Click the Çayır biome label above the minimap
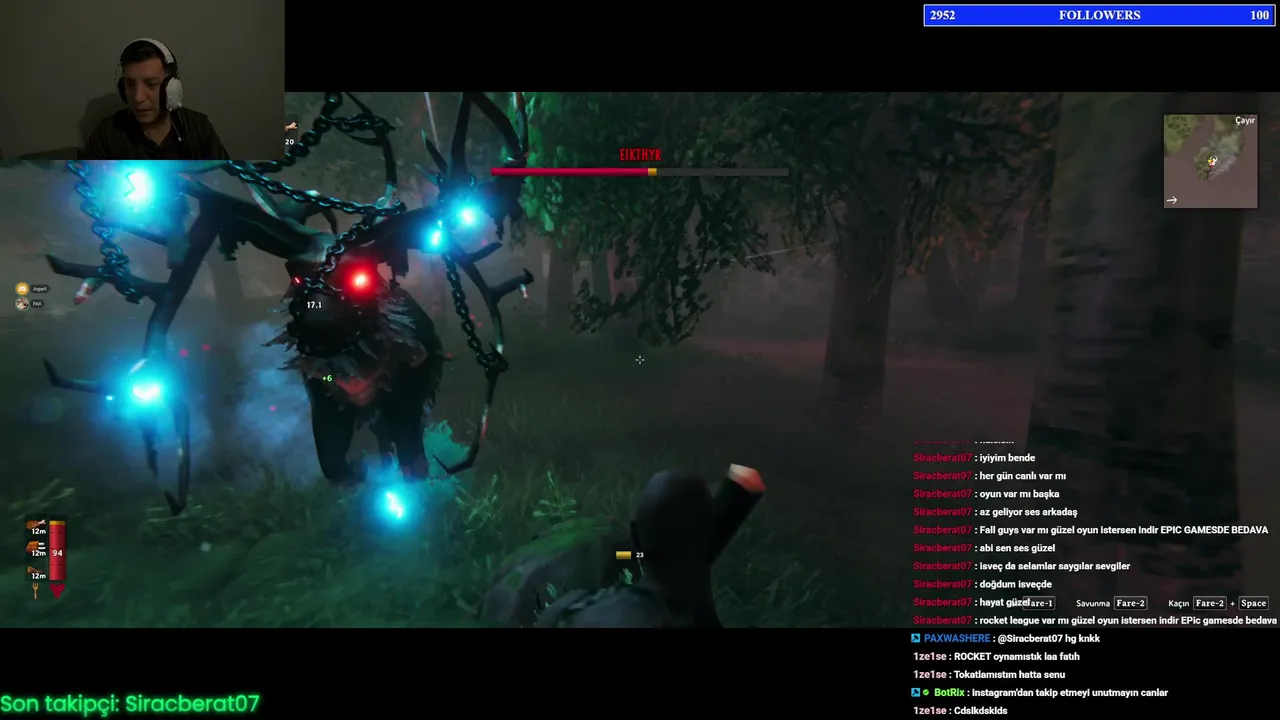 [1245, 121]
